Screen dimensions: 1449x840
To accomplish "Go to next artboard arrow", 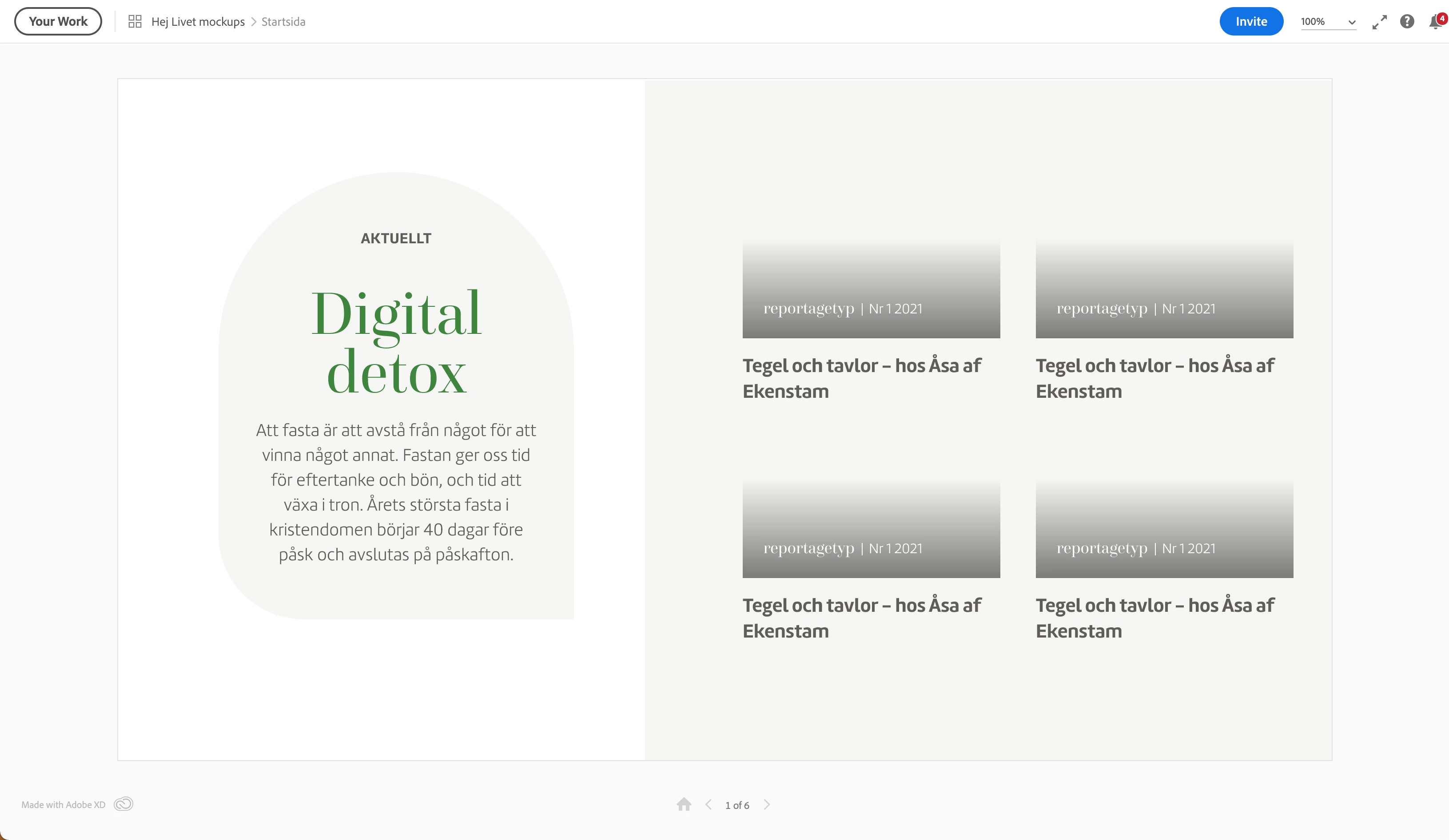I will coord(766,804).
